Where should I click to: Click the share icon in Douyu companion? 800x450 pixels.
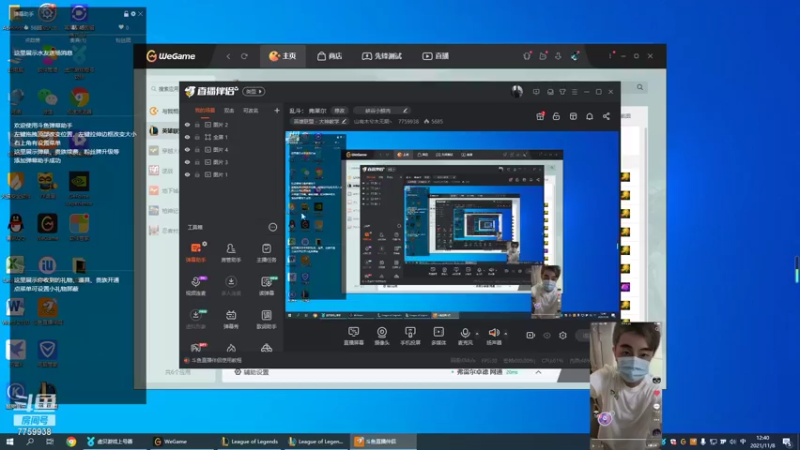click(x=606, y=116)
